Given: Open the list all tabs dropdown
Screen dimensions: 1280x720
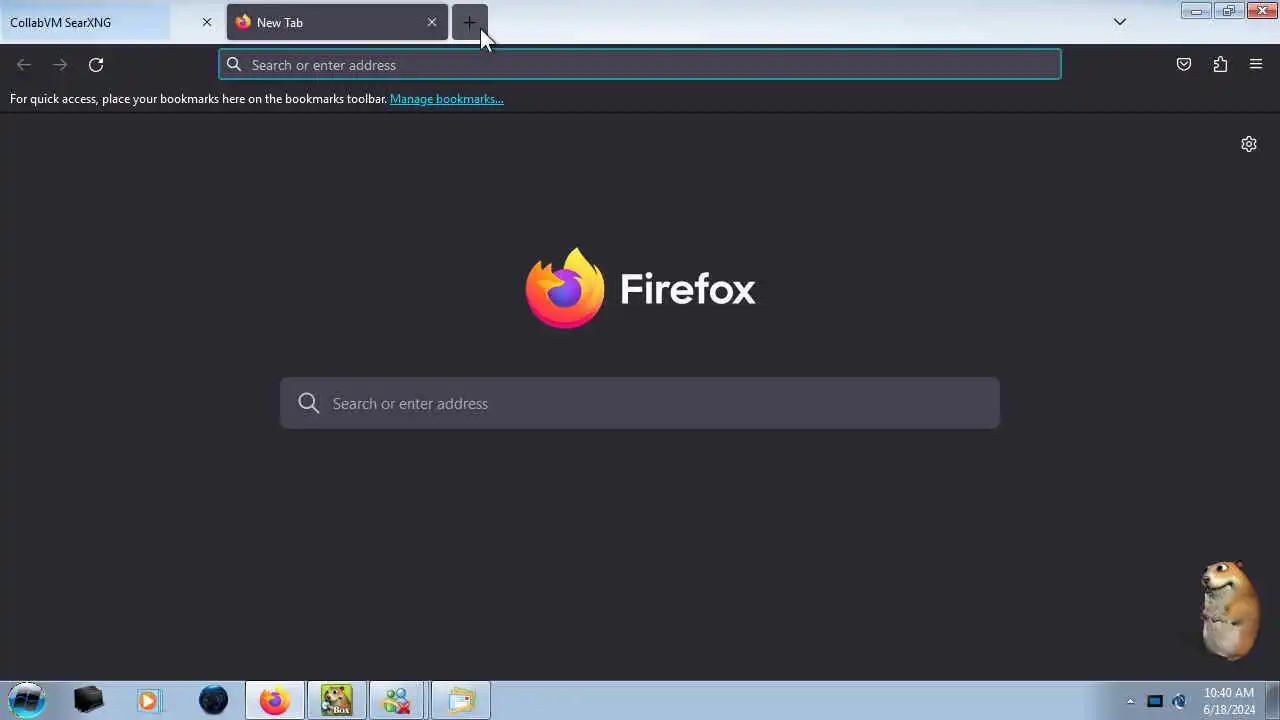Looking at the screenshot, I should coord(1120,22).
